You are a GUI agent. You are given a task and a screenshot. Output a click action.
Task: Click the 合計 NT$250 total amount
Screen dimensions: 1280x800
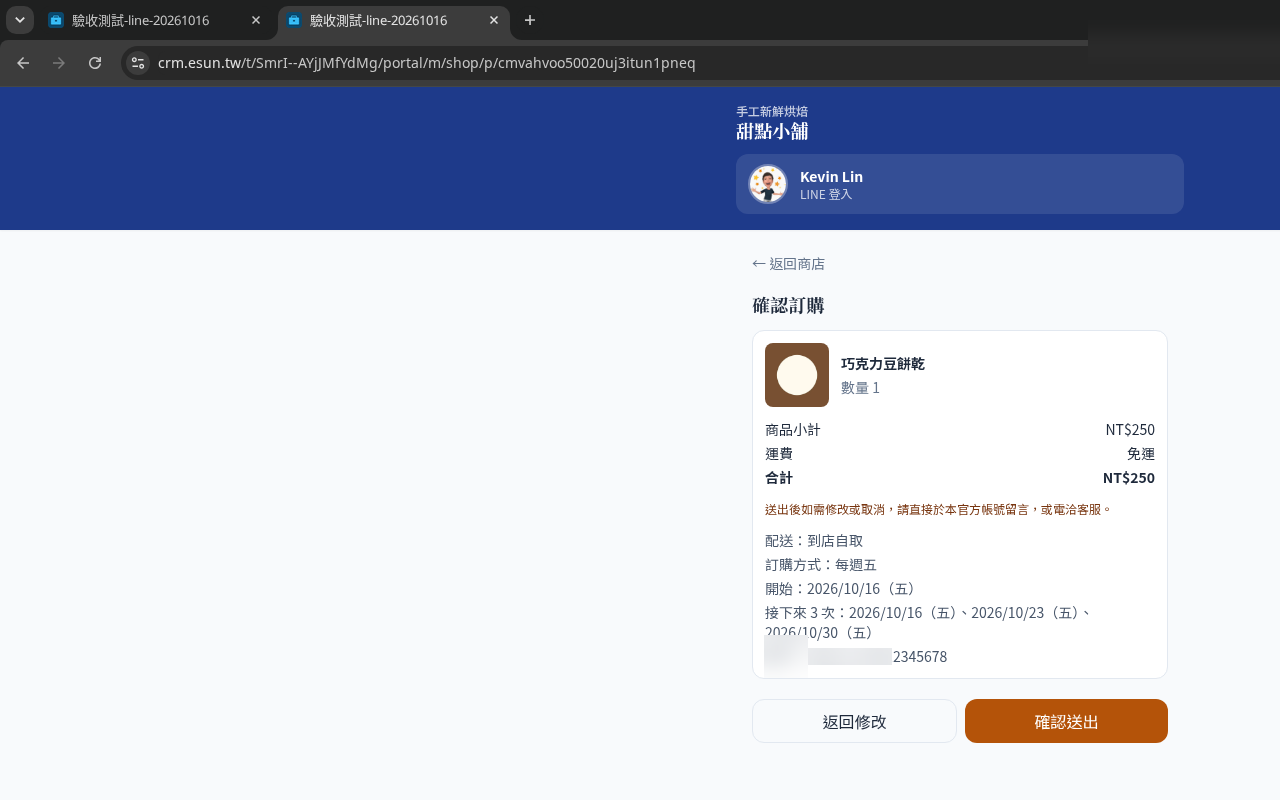point(1129,478)
